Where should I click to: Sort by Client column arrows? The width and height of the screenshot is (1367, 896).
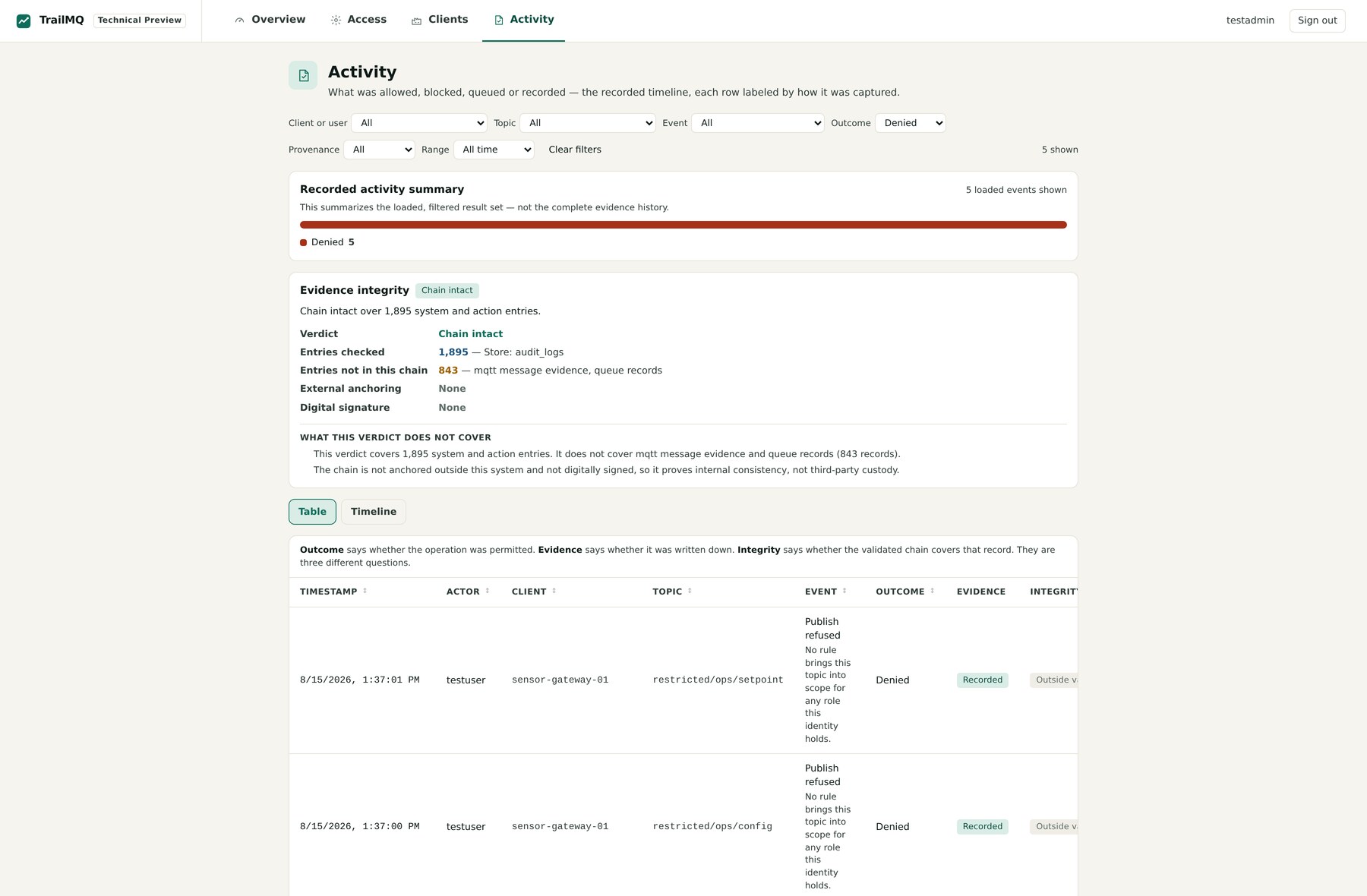554,591
